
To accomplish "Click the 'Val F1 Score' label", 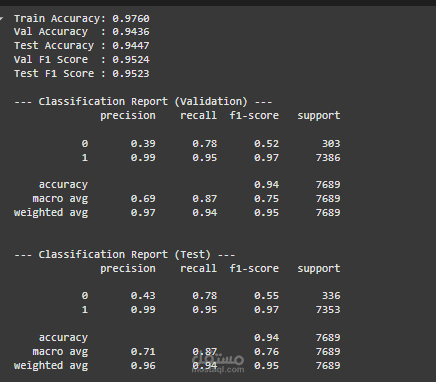I will 51,59.
